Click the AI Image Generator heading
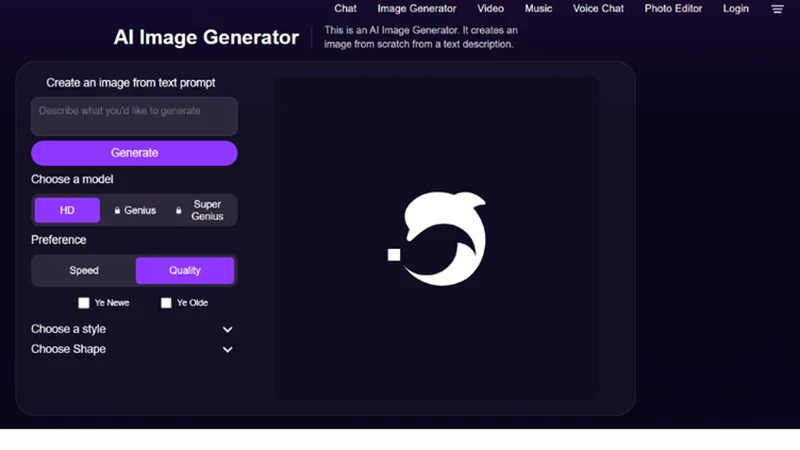 click(x=206, y=37)
